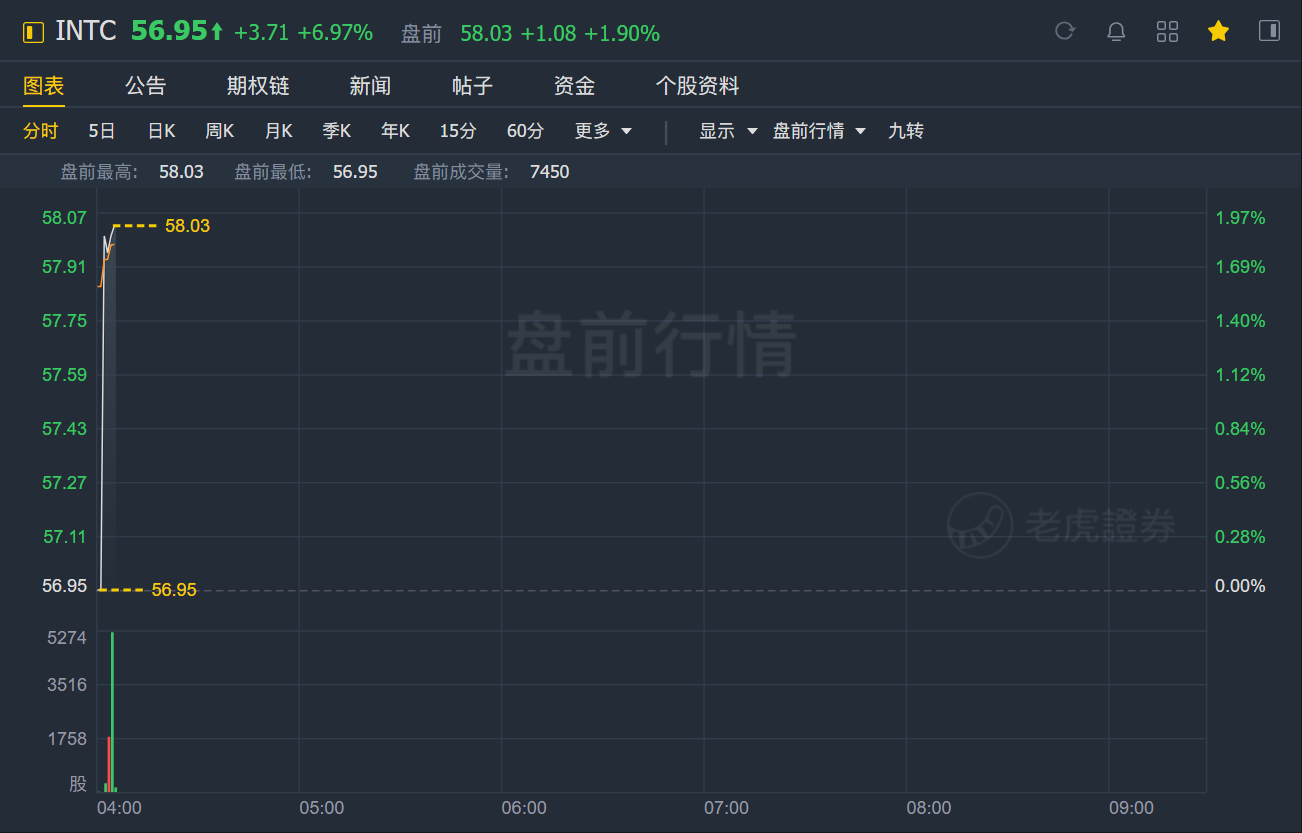Click the 5274 volume axis label
1302x833 pixels.
point(67,638)
